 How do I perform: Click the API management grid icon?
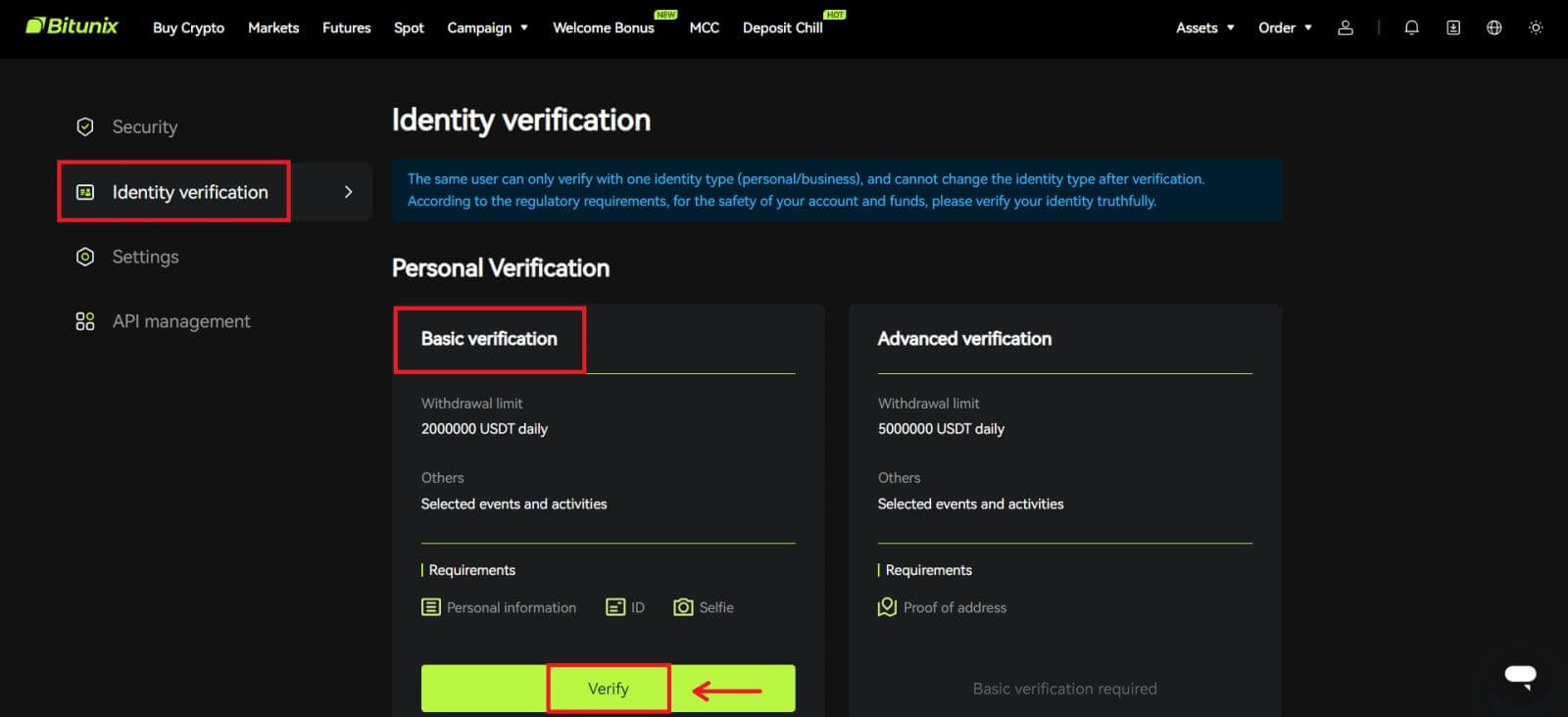(85, 321)
